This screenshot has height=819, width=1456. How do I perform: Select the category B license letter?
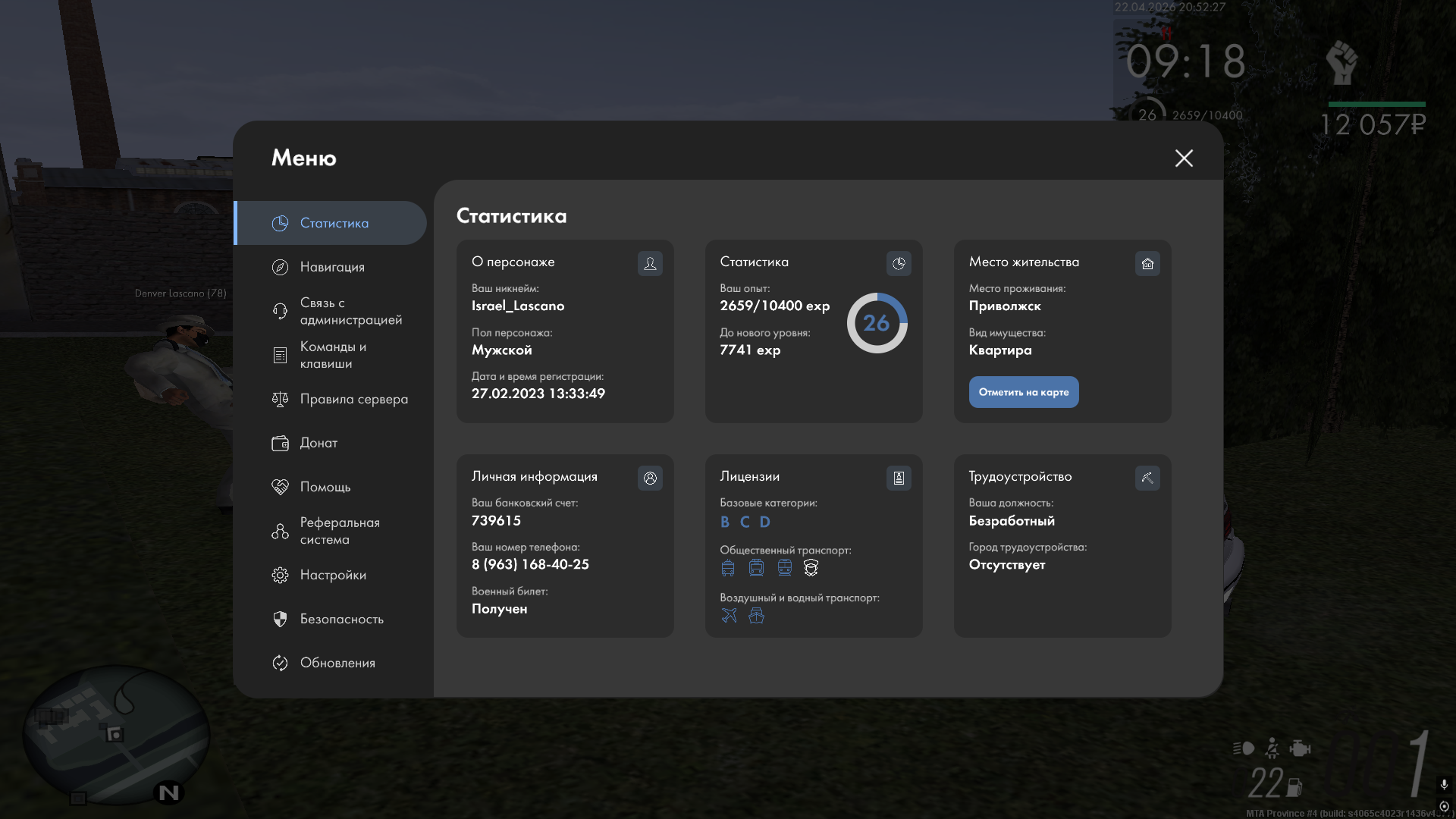pos(725,522)
